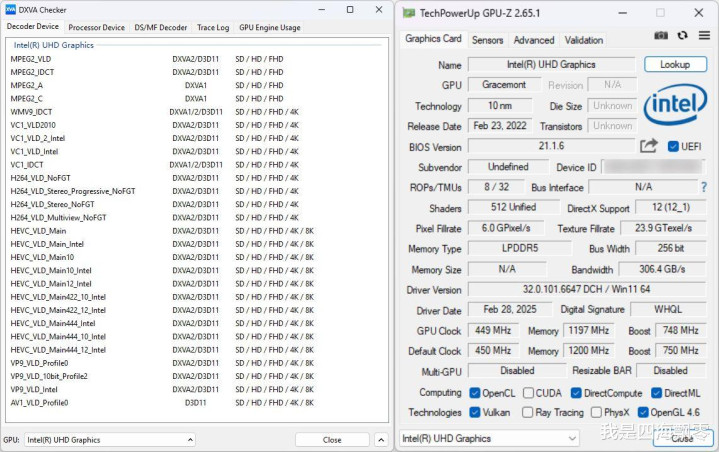Toggle the OpenGL 4.6 checkbox
This screenshot has width=719, height=452.
[643, 412]
